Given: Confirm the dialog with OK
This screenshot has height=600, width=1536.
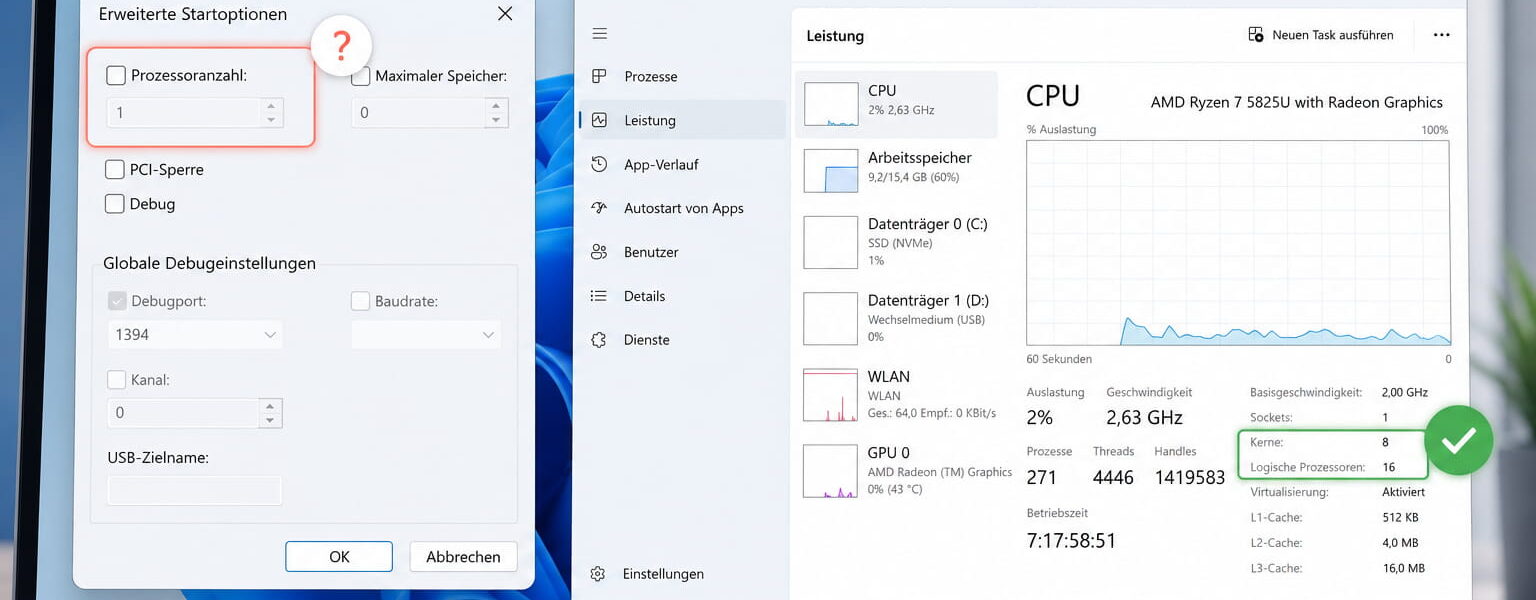Looking at the screenshot, I should click(339, 557).
